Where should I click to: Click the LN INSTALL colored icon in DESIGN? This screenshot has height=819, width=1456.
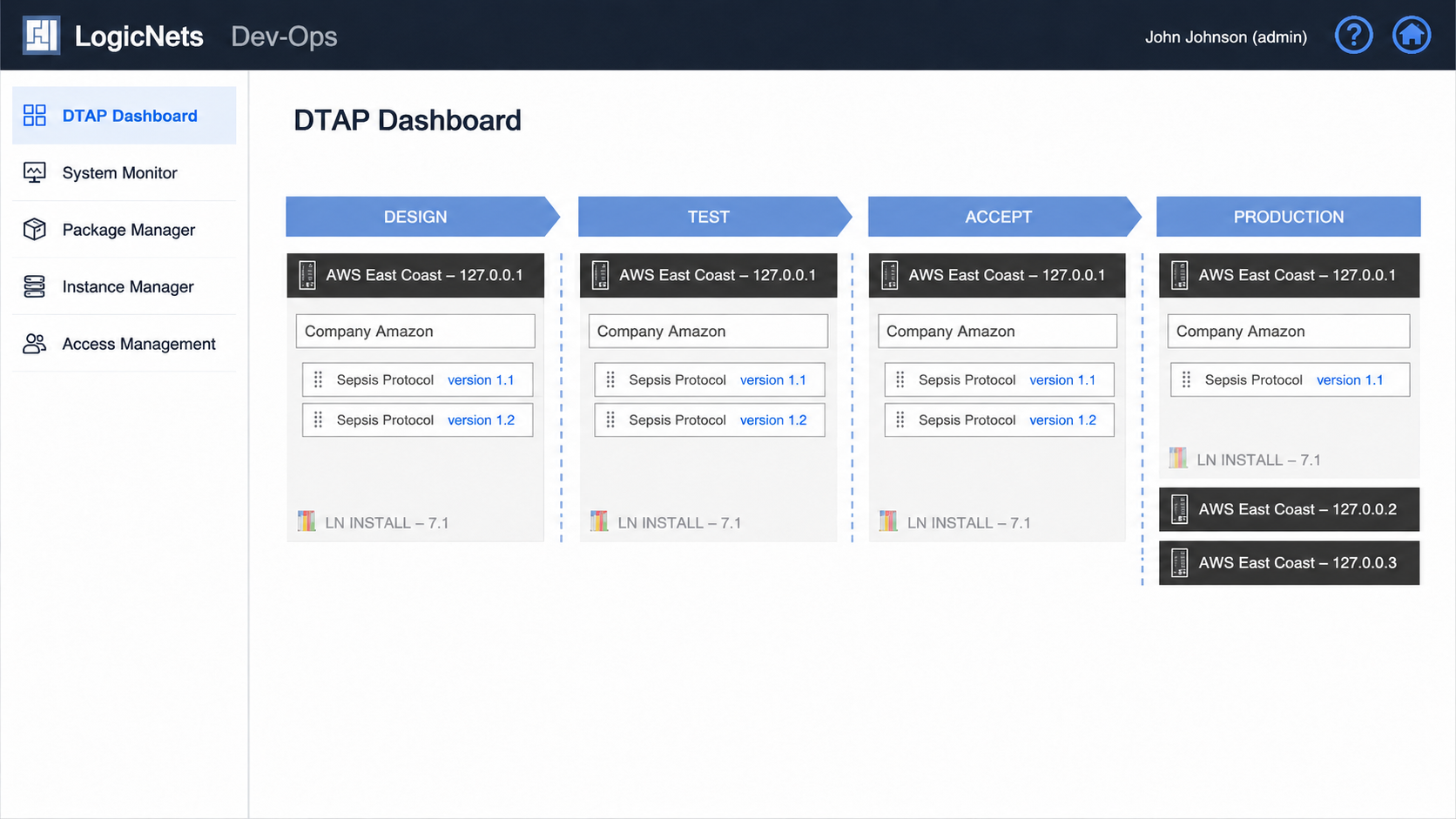pos(307,521)
